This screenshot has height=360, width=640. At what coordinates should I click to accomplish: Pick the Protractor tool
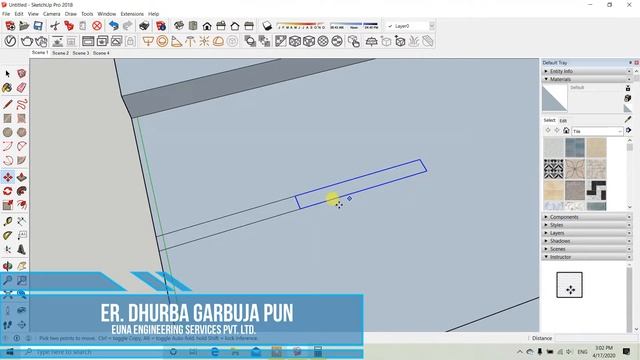point(7,236)
